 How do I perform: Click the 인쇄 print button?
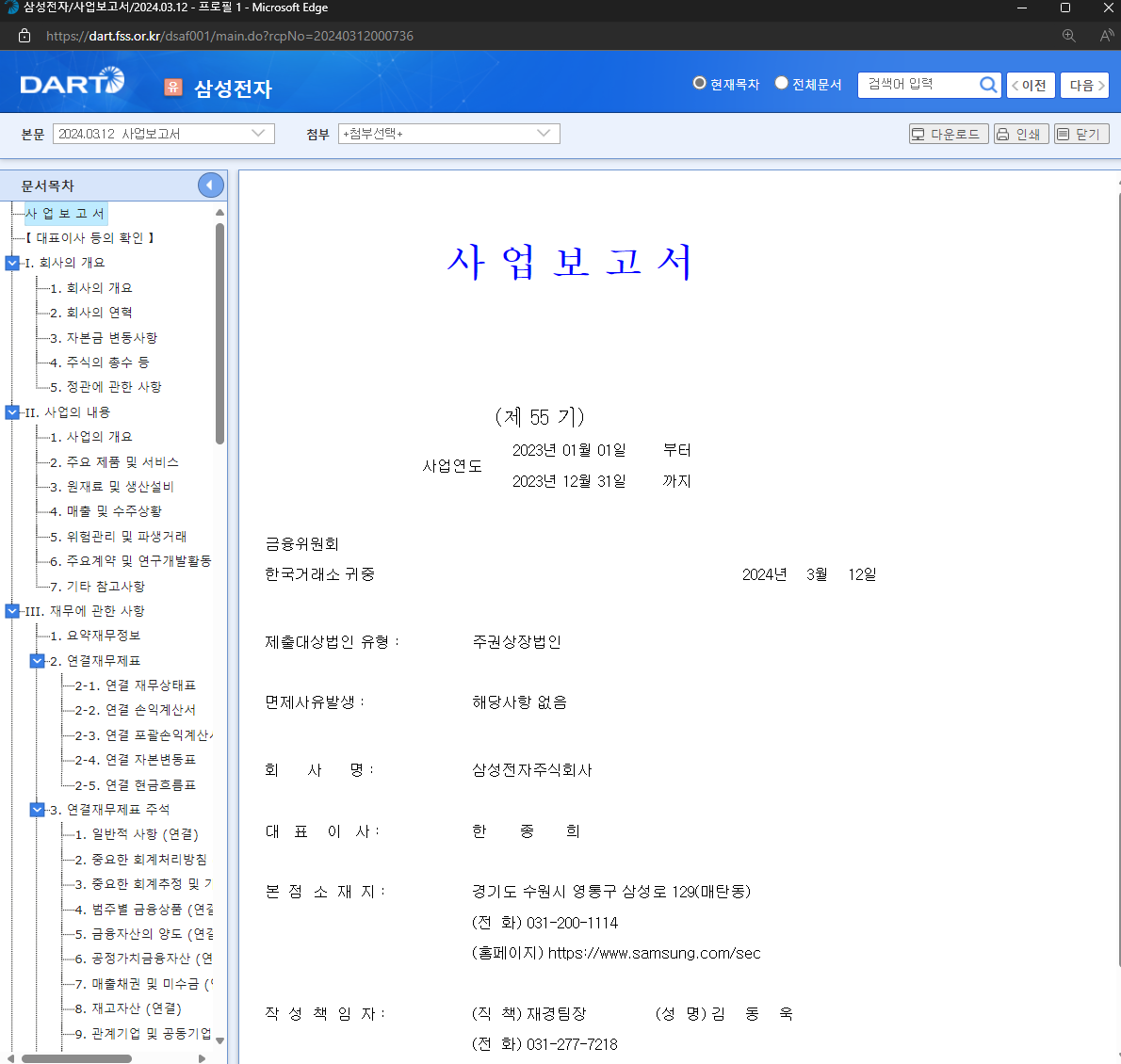click(1021, 134)
